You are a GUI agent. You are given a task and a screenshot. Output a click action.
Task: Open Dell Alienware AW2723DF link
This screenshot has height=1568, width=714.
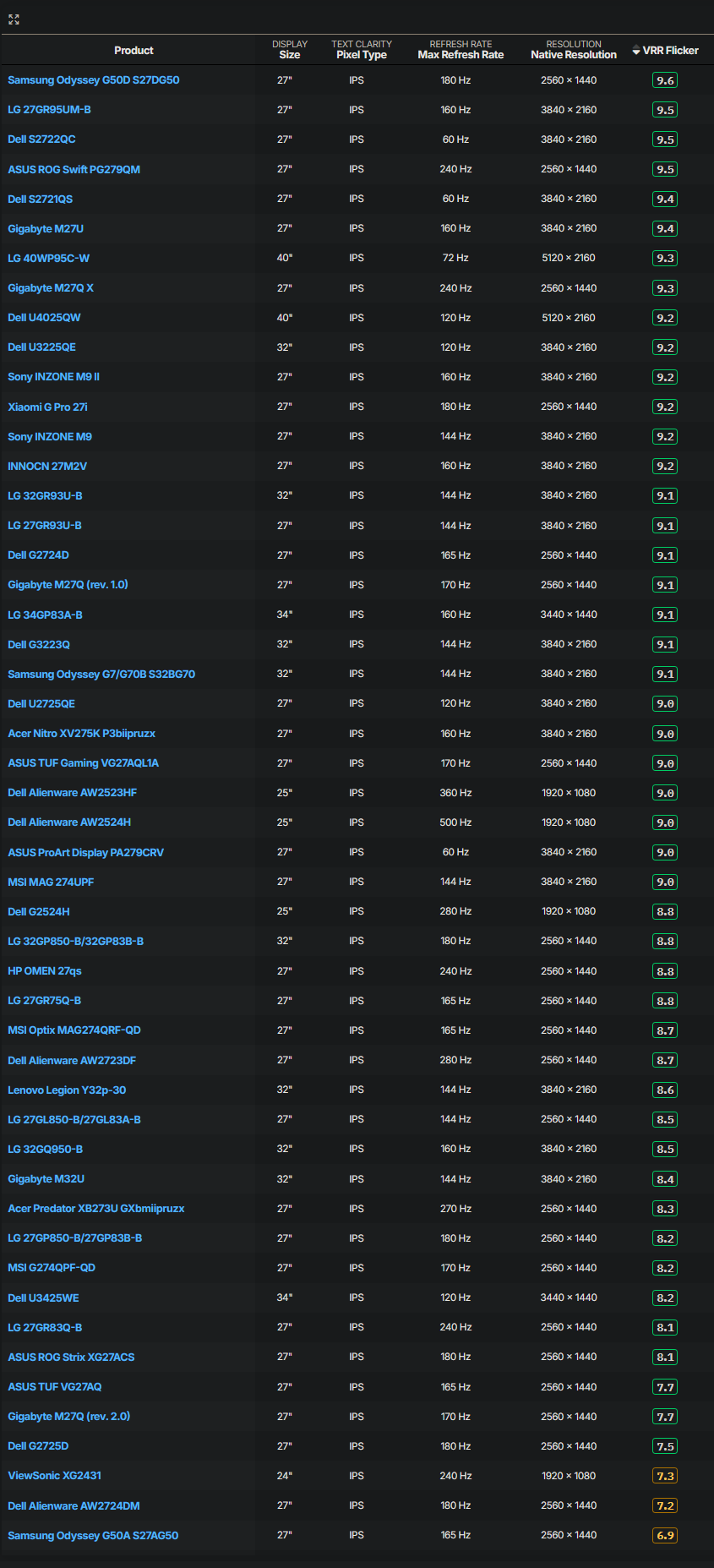(x=72, y=1060)
